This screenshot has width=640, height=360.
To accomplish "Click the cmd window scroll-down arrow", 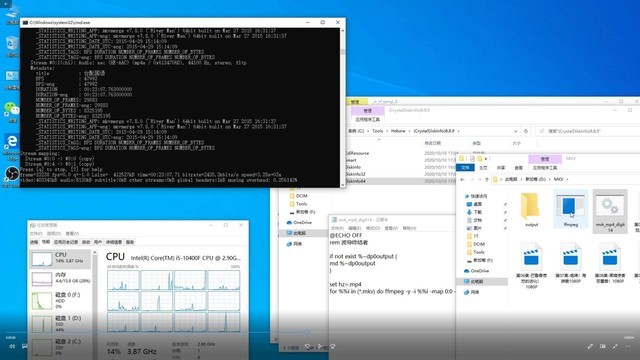I will 342,185.
